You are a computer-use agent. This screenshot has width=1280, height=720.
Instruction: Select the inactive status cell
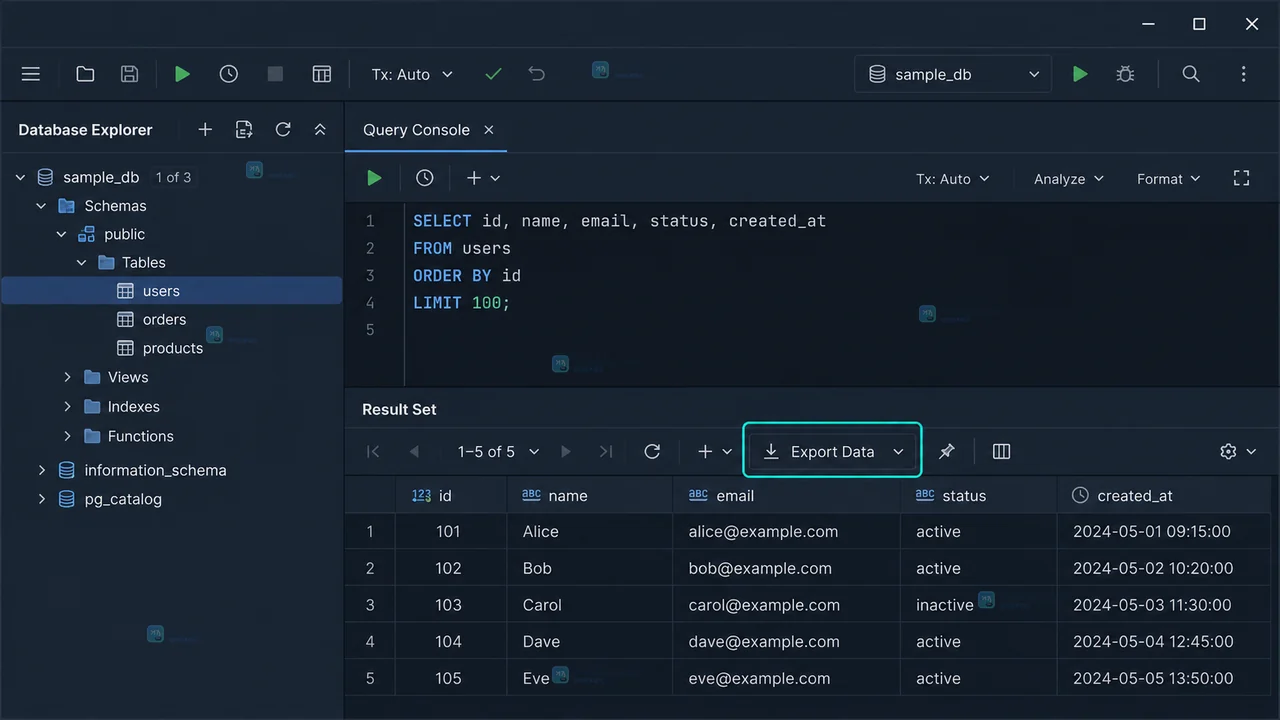[978, 605]
